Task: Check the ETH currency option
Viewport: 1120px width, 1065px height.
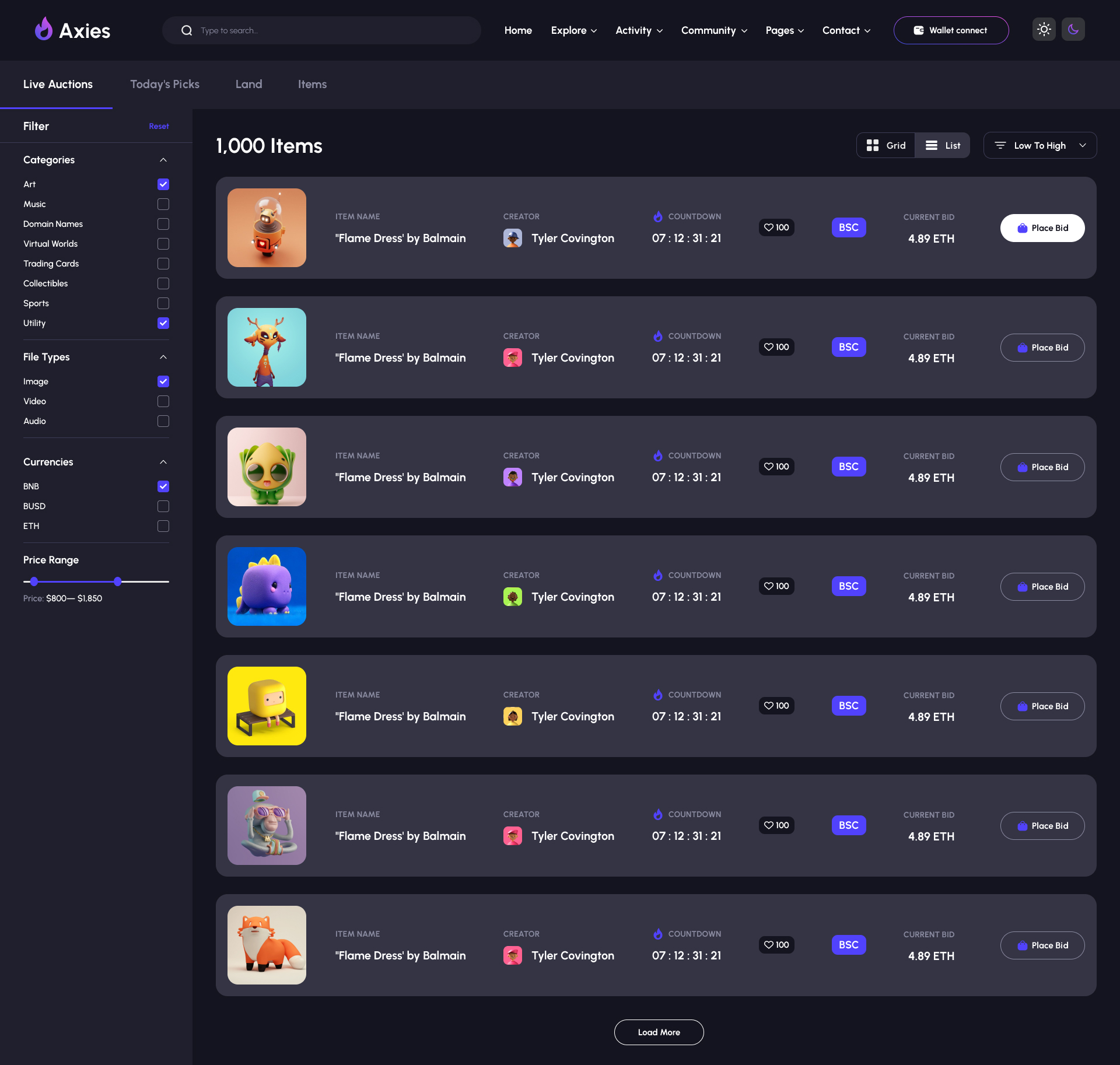Action: (163, 526)
